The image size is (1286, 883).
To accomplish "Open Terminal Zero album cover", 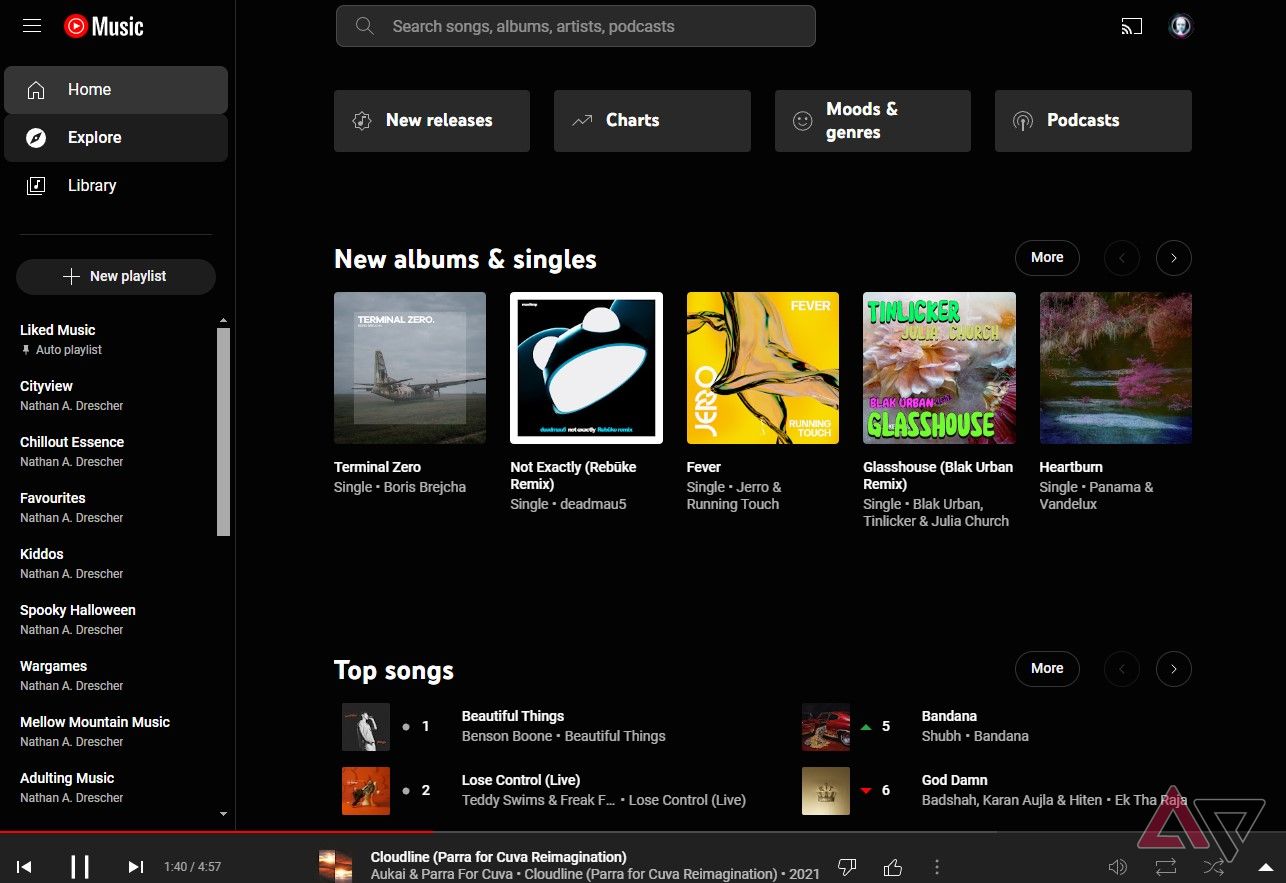I will point(410,368).
